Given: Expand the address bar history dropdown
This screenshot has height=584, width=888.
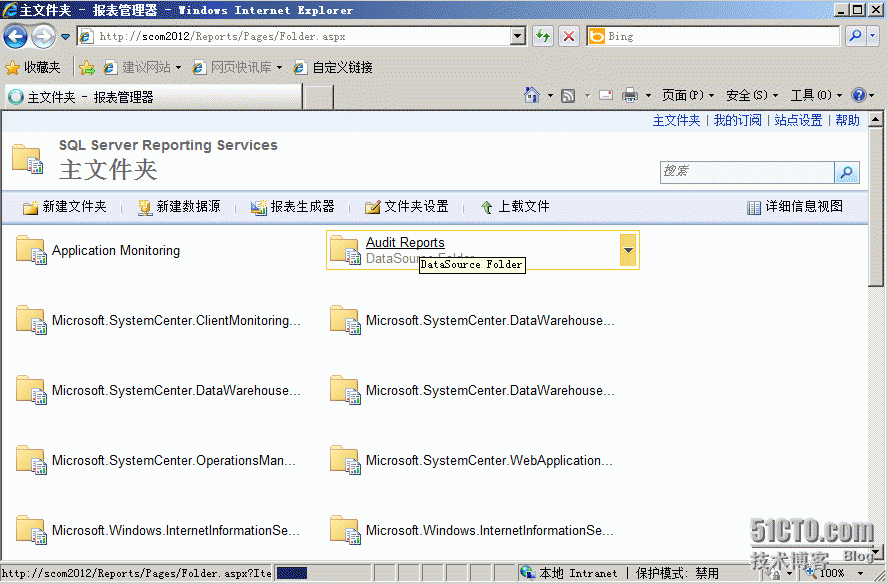Looking at the screenshot, I should (518, 36).
